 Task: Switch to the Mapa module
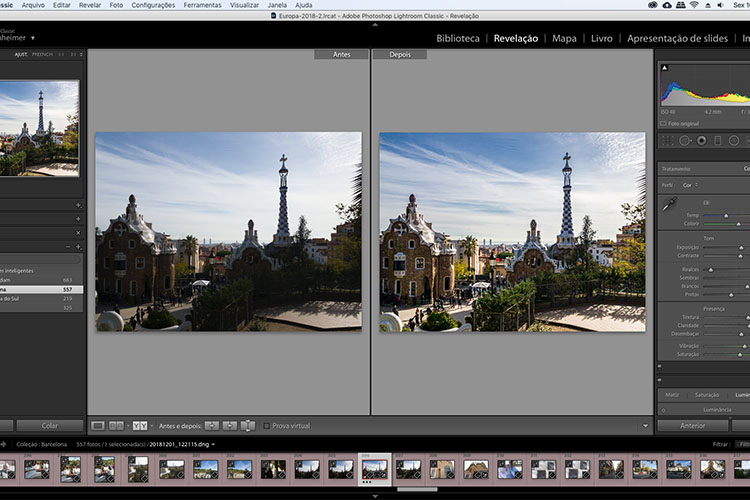[x=564, y=38]
